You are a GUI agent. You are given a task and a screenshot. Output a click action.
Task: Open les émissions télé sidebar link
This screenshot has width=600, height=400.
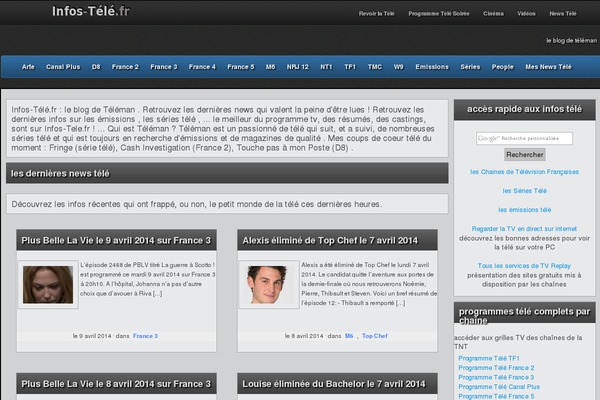(x=524, y=210)
